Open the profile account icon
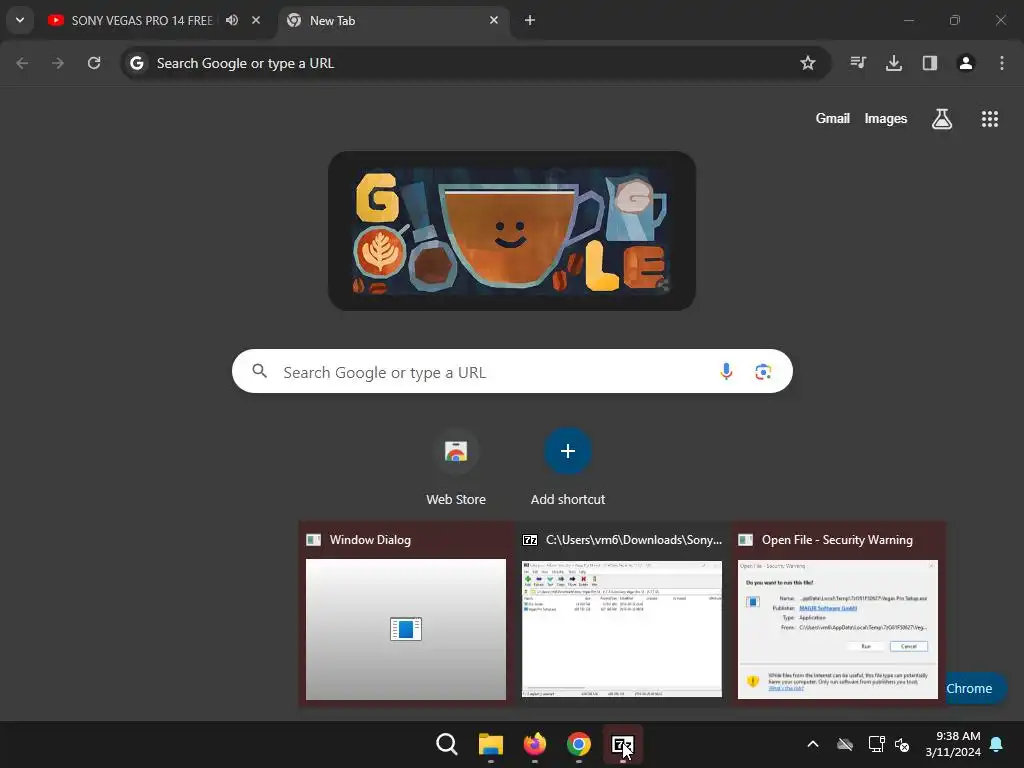Screen dimensions: 1024x768 coord(966,63)
